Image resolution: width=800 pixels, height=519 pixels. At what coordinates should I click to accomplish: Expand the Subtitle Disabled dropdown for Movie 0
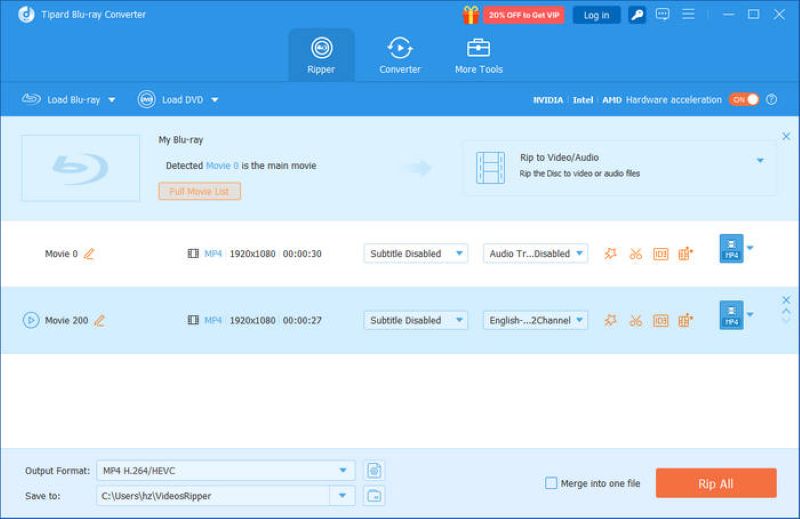click(415, 254)
